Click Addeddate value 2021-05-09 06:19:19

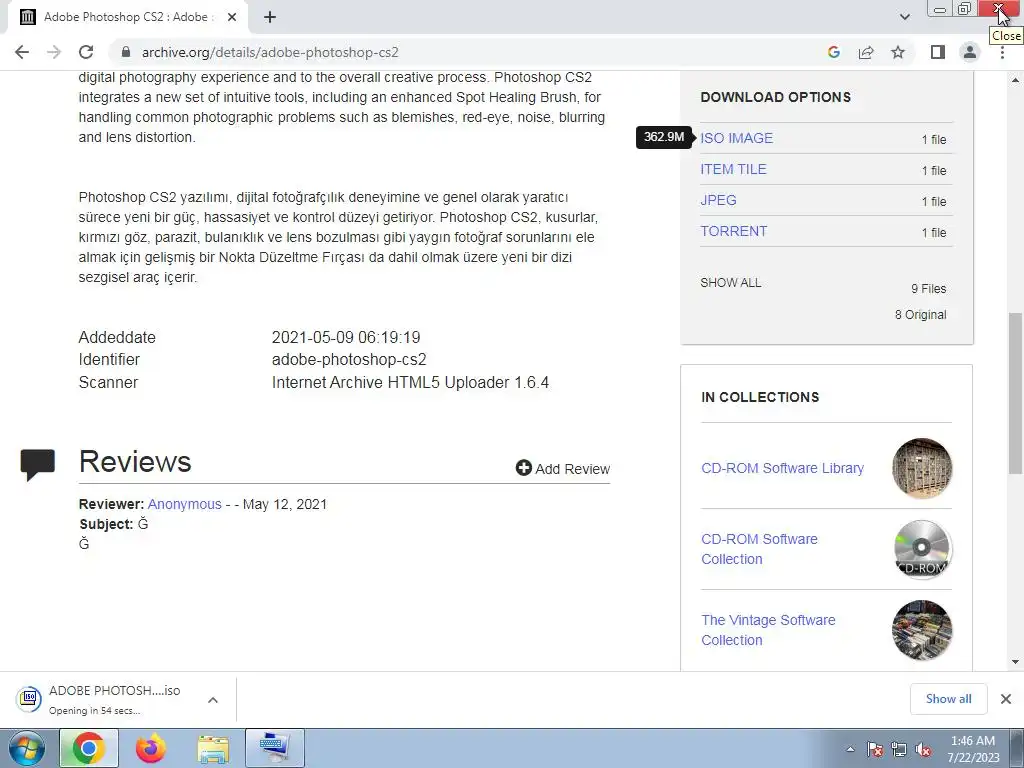pyautogui.click(x=346, y=338)
